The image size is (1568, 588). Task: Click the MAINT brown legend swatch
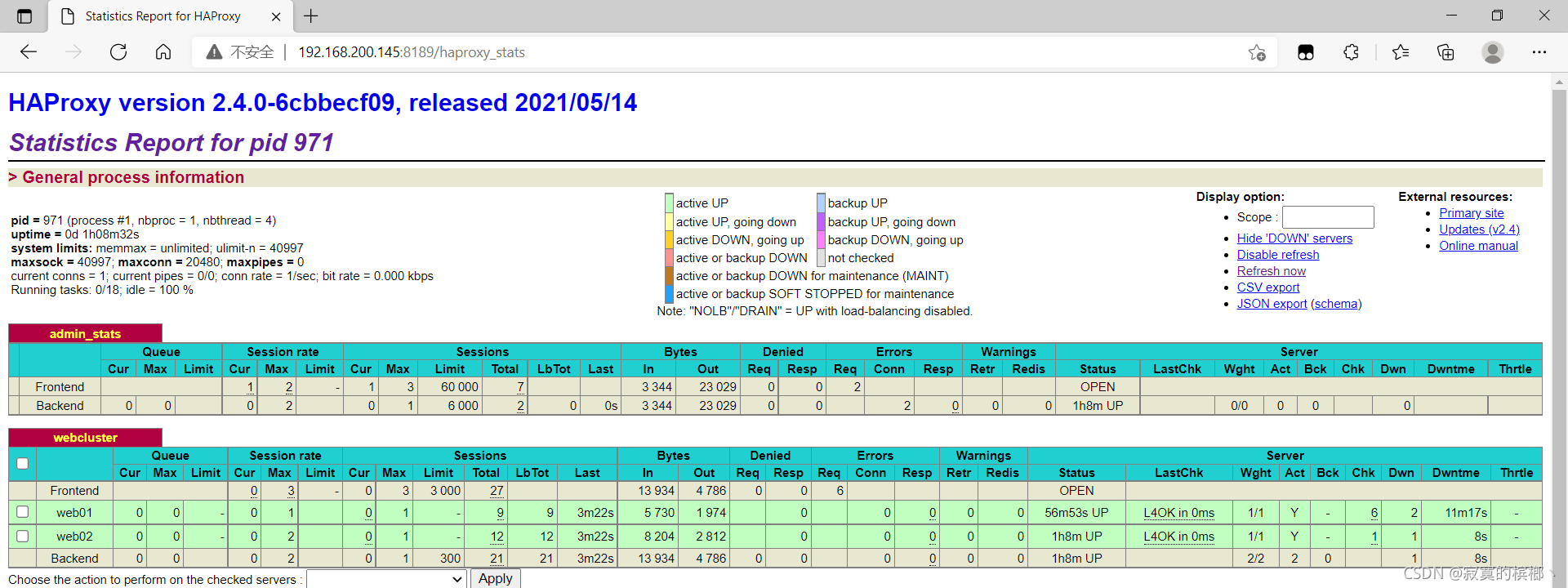[x=669, y=275]
